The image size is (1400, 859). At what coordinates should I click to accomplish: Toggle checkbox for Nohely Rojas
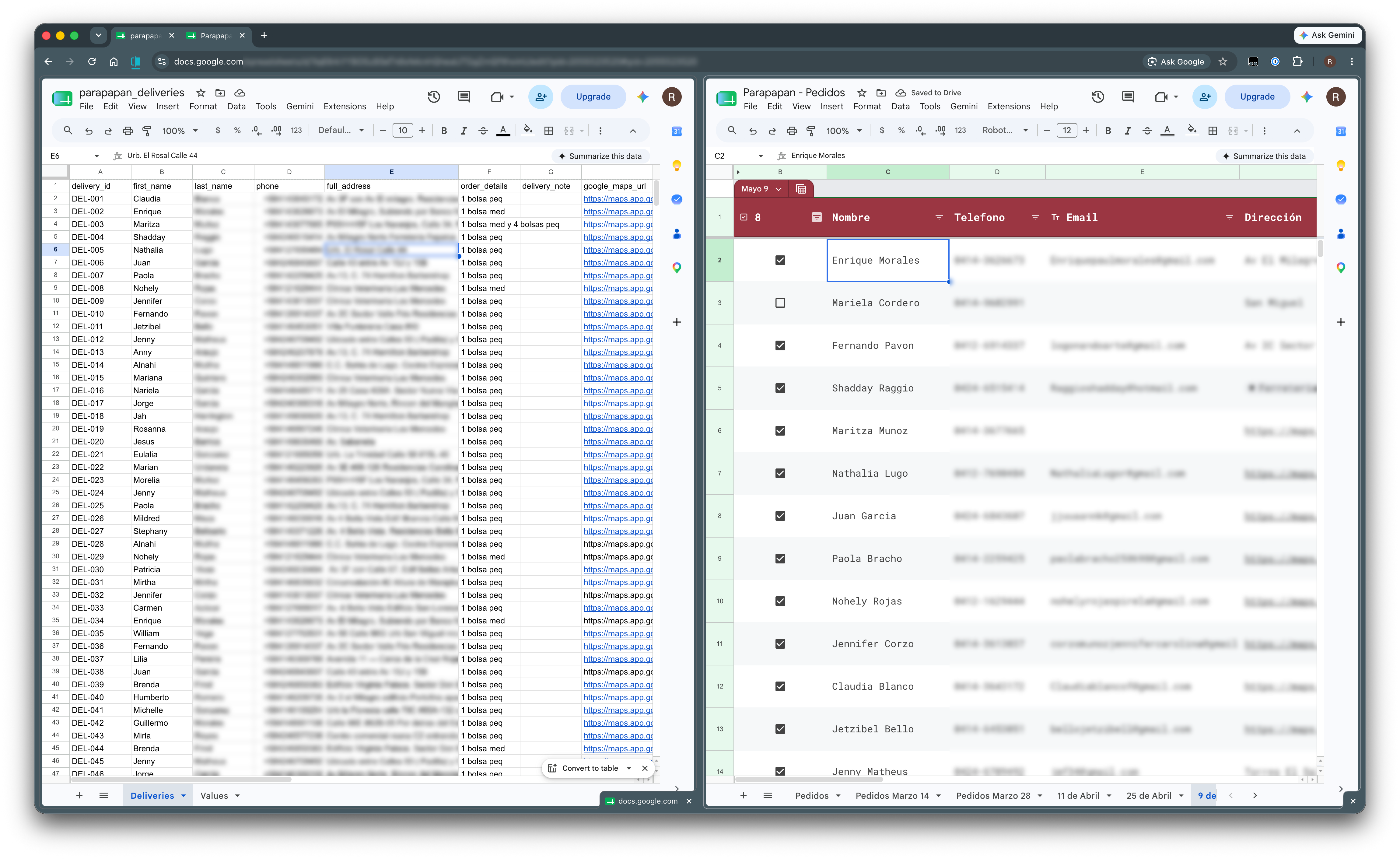(780, 601)
